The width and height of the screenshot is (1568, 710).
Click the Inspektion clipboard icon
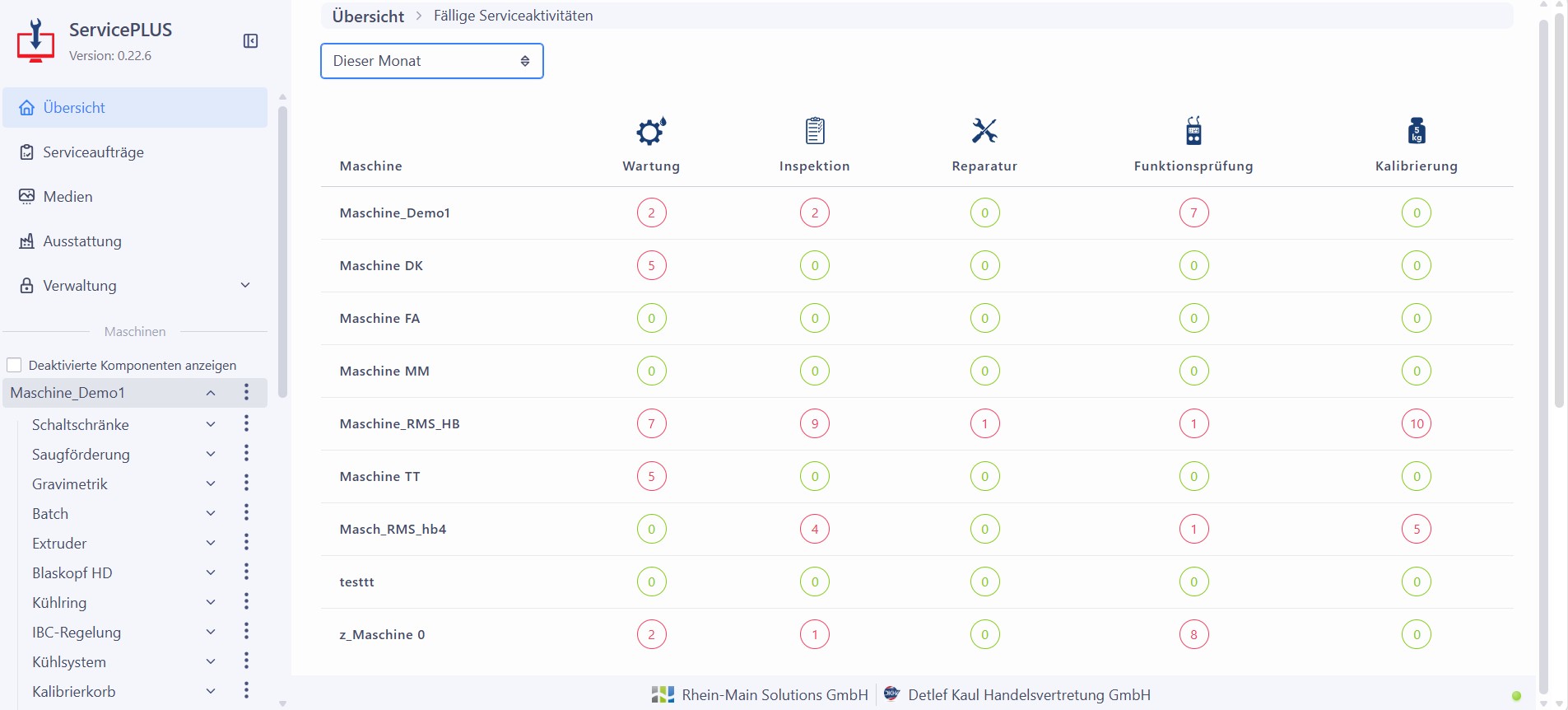pos(814,131)
